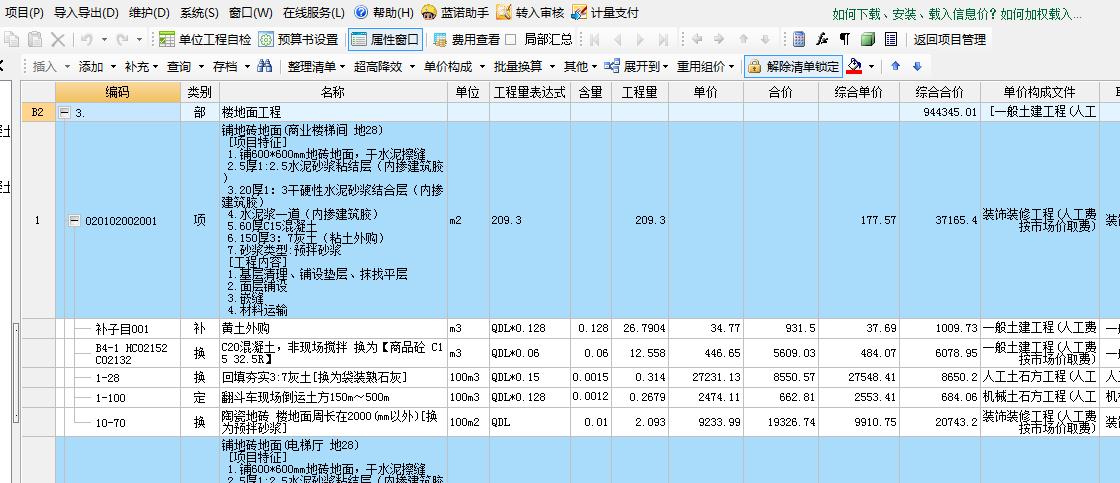Select the 补子目001 row code cell
The image size is (1120, 483).
[118, 329]
